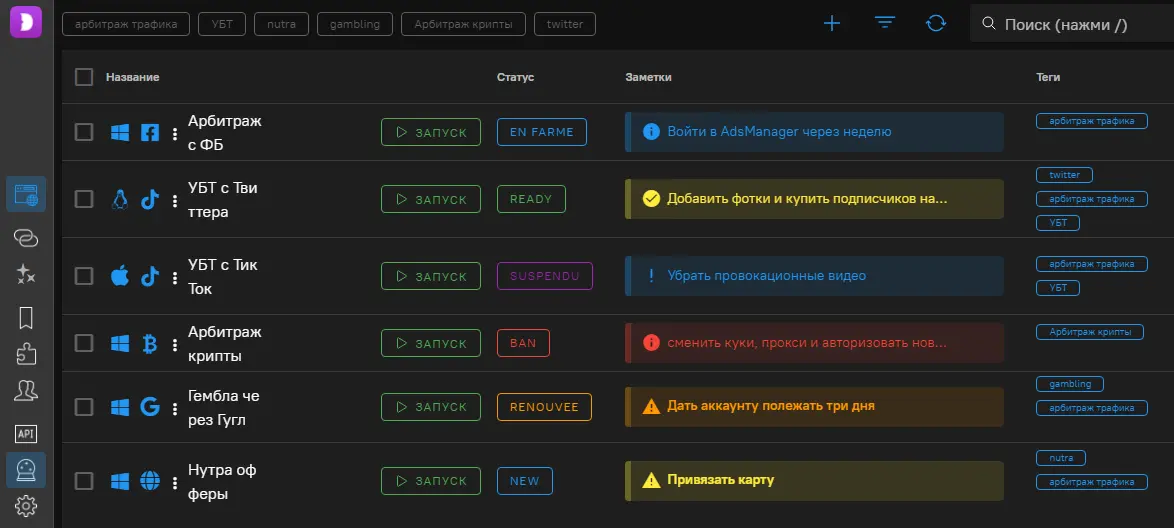This screenshot has width=1174, height=528.
Task: Click the refresh icon in top toolbar
Action: tap(936, 23)
